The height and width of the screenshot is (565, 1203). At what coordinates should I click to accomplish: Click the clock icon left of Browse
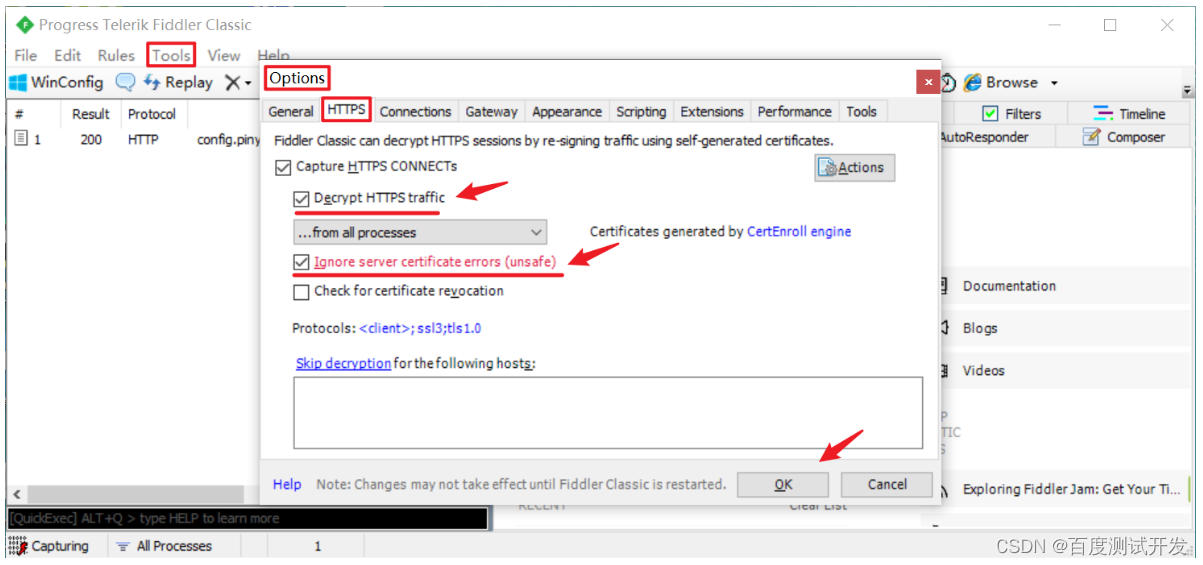tap(947, 82)
